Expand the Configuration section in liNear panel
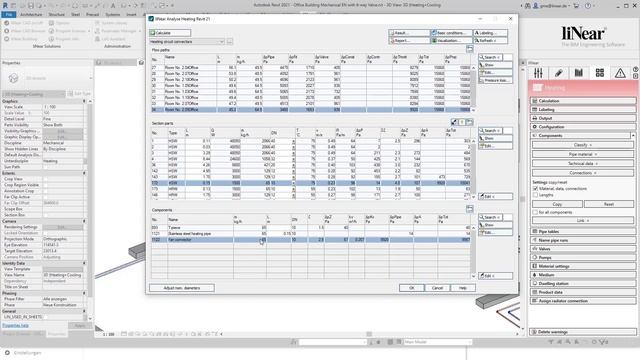This screenshot has width=640, height=360. point(583,127)
